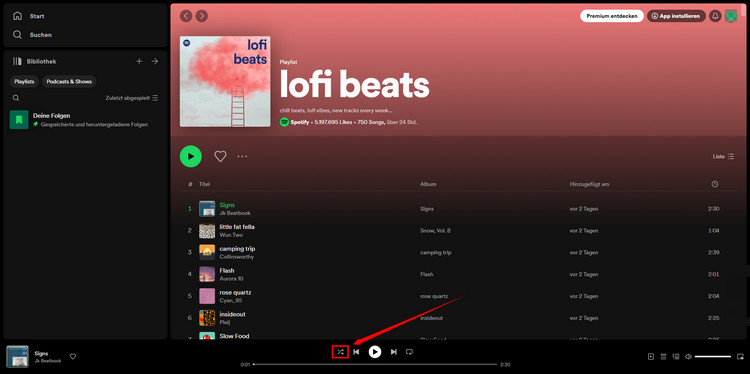Image resolution: width=750 pixels, height=374 pixels.
Task: Select the song little fat fella
Action: coord(237,227)
